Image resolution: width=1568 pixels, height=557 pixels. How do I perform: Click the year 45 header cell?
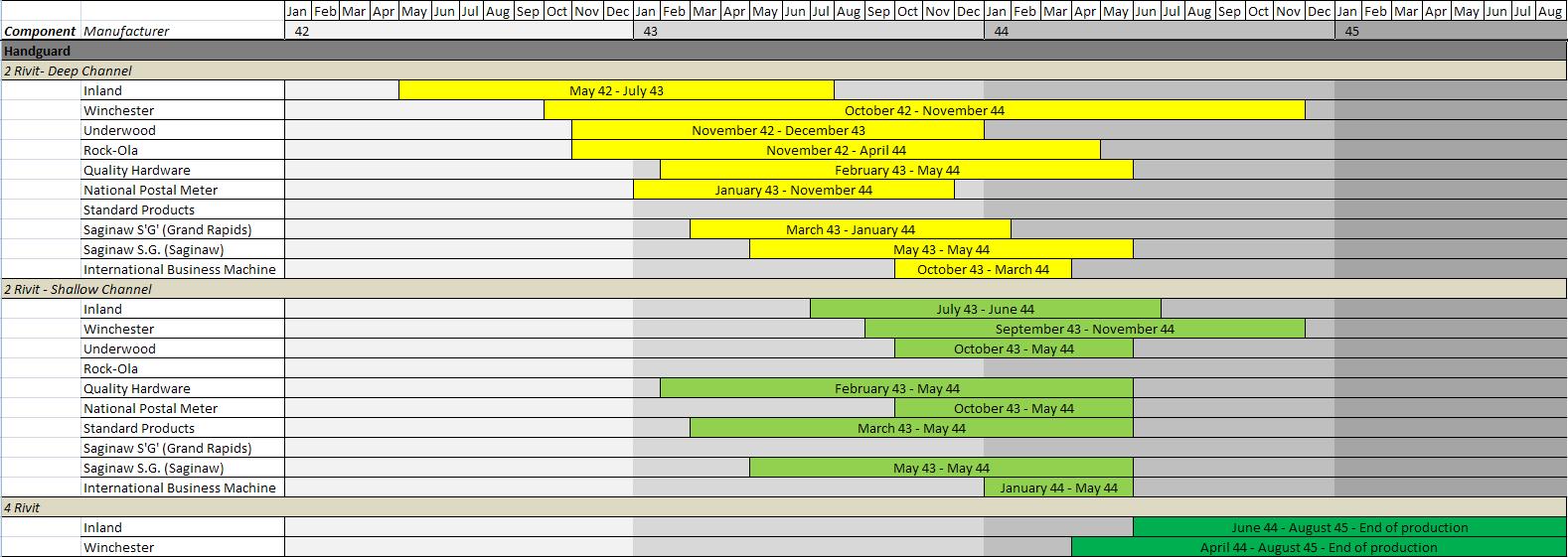1451,31
